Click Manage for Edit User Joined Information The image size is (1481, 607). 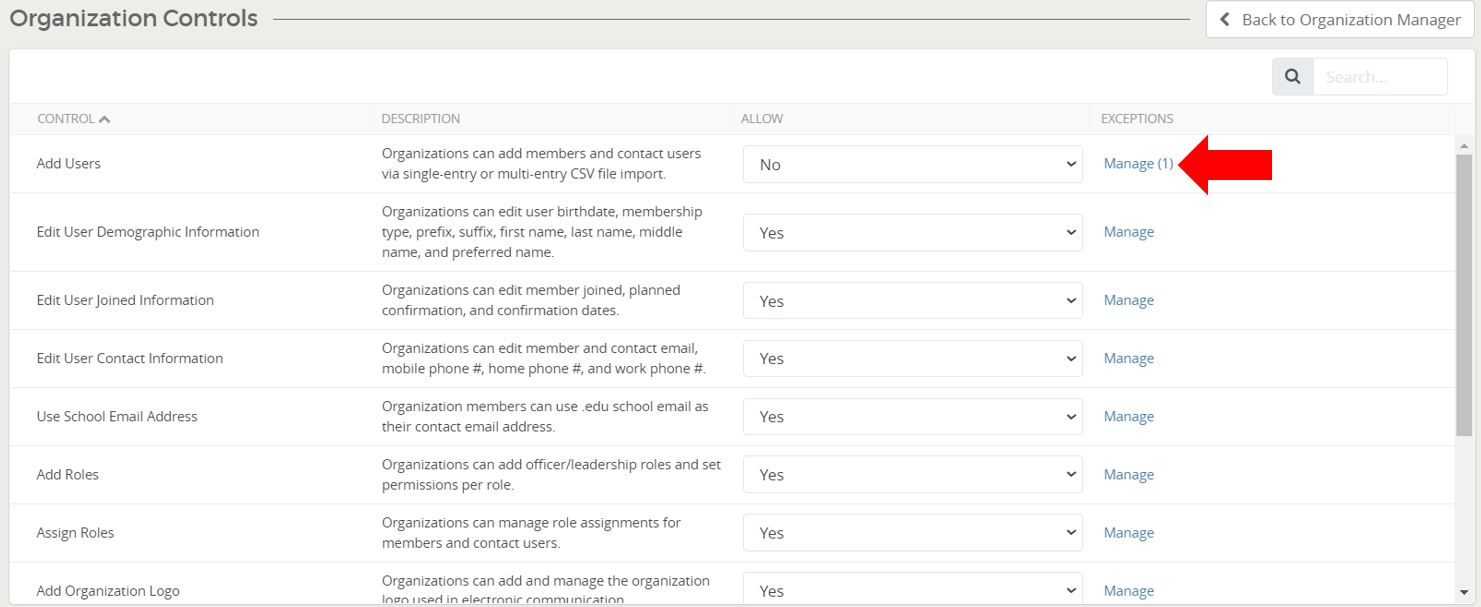(1129, 300)
